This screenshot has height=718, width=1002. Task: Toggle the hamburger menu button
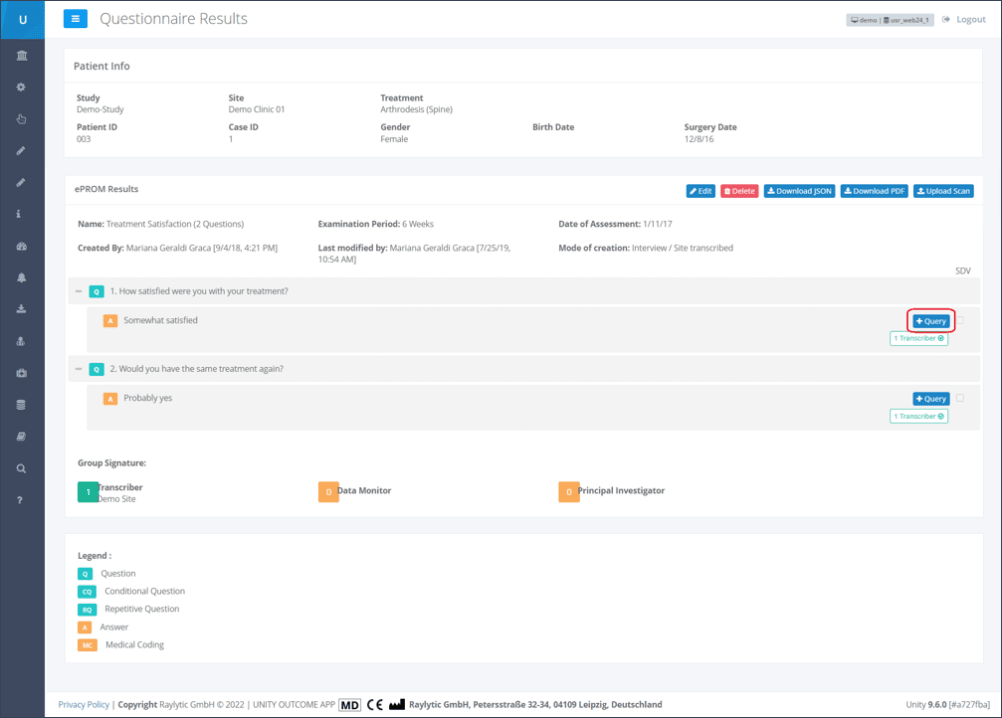(75, 19)
